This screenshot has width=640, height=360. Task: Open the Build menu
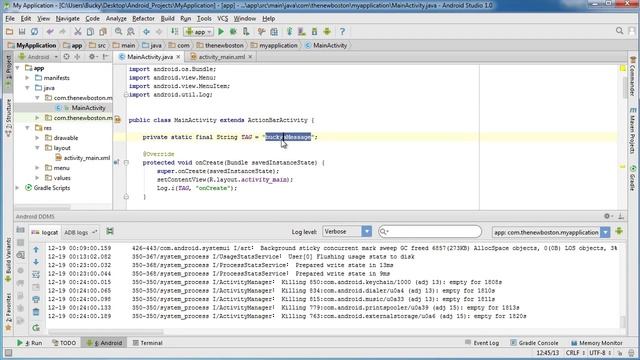pos(167,18)
